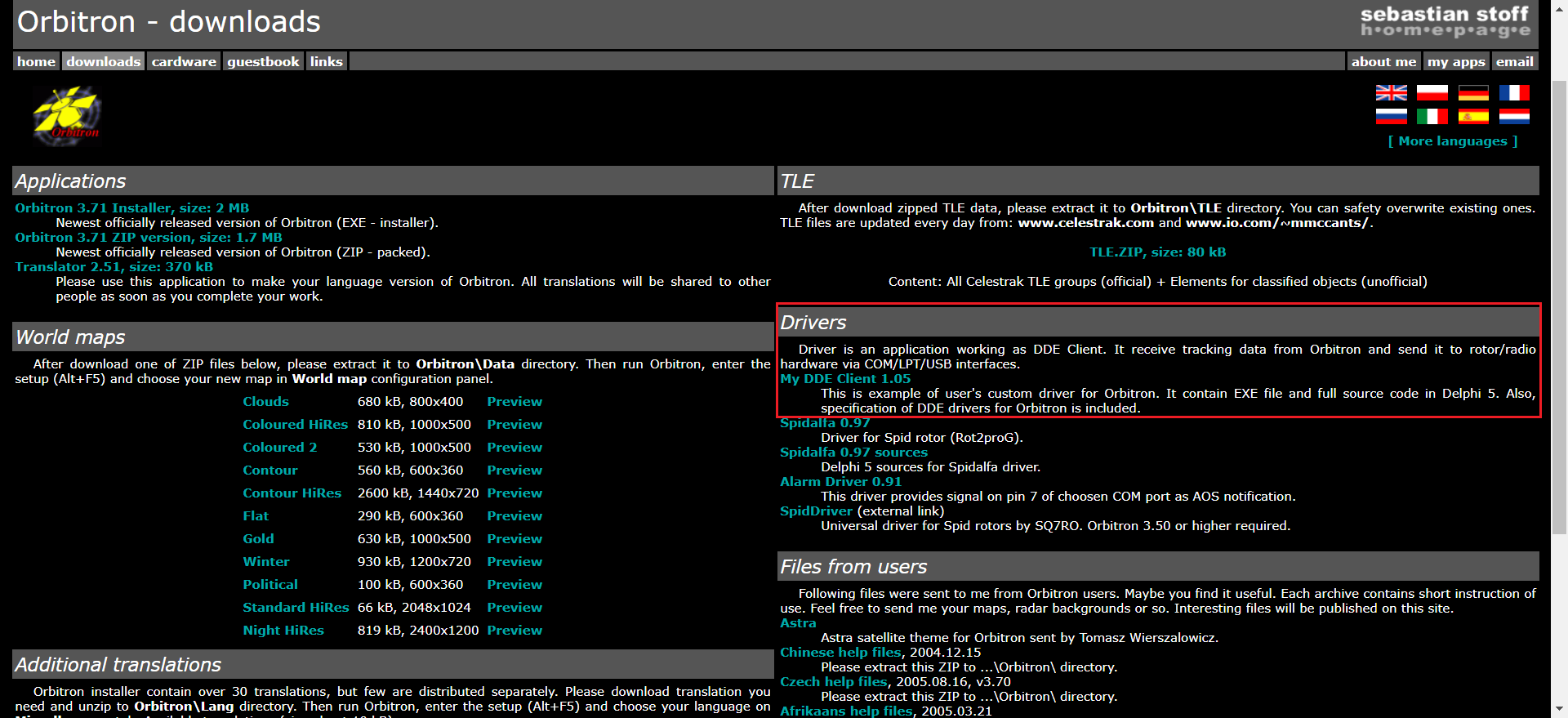The height and width of the screenshot is (718, 1568).
Task: Download the Night HiRes world map
Action: point(283,631)
